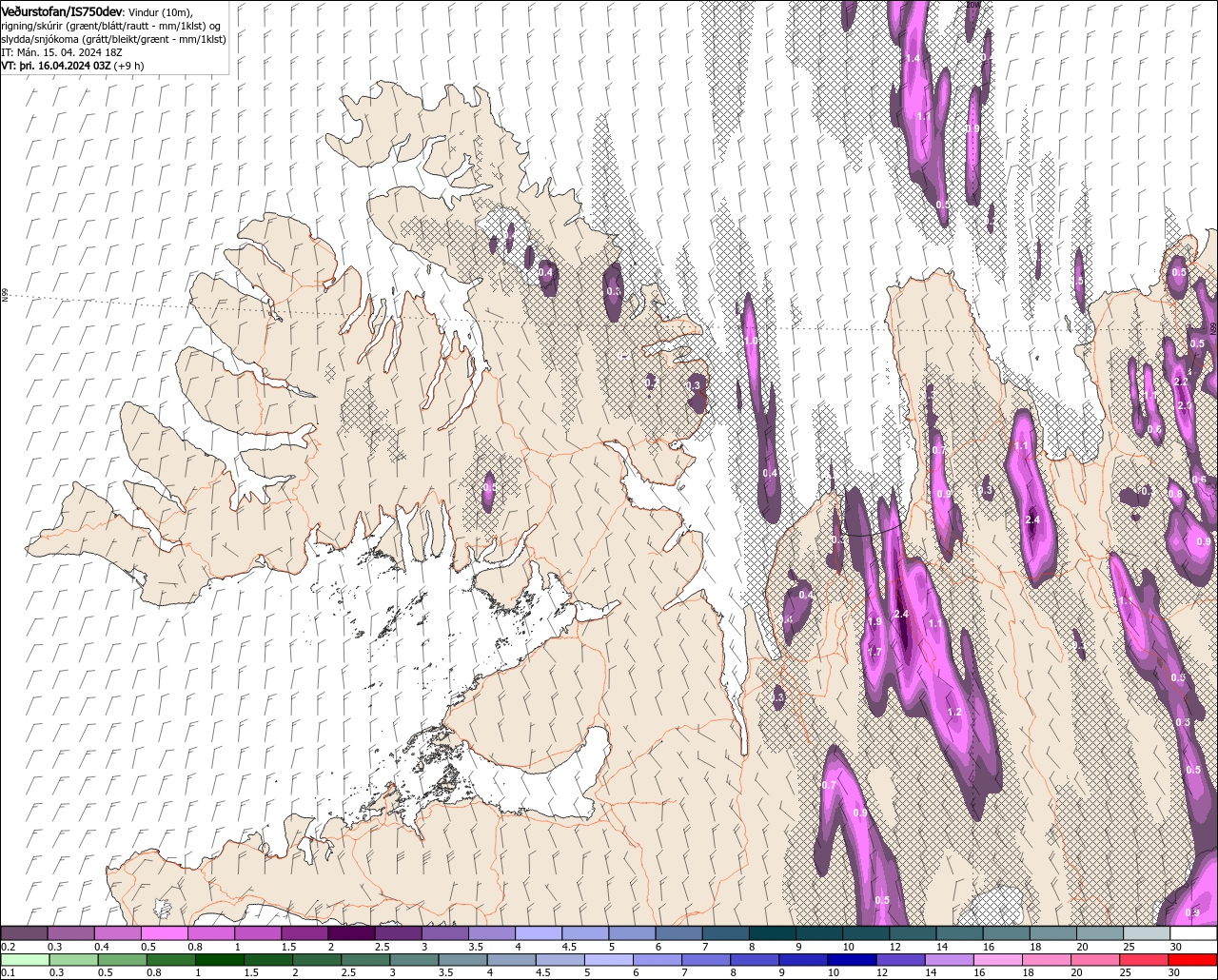This screenshot has height=980, width=1218.
Task: Choose the pale grey upper swatch starting at 25
Action: pyautogui.click(x=1147, y=933)
